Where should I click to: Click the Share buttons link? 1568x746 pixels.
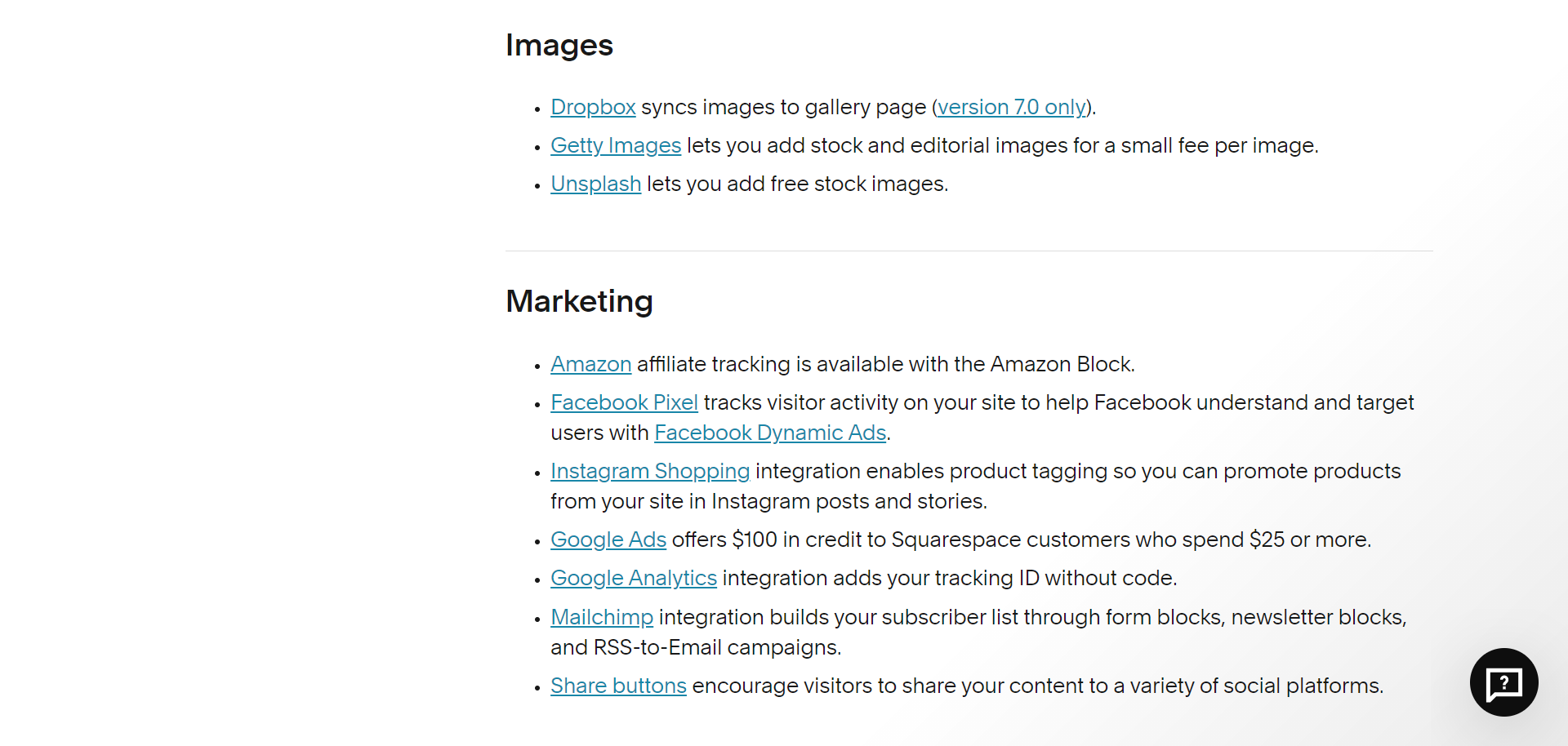618,686
